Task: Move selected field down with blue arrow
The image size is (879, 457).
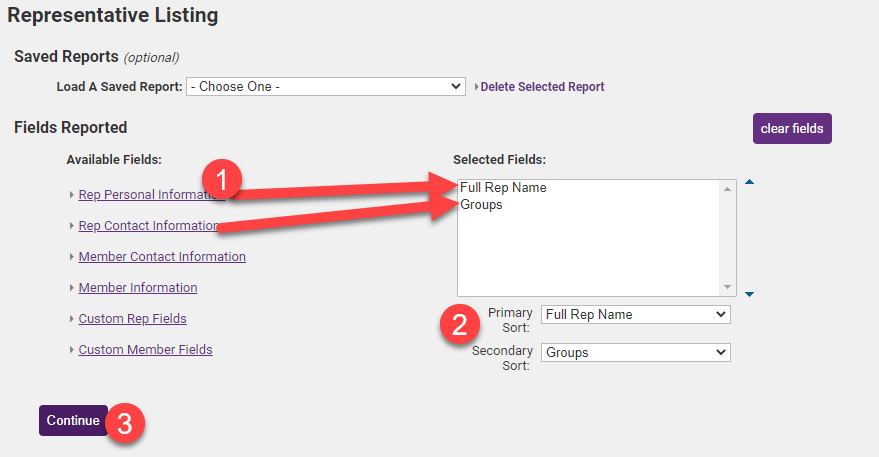Action: click(x=749, y=294)
